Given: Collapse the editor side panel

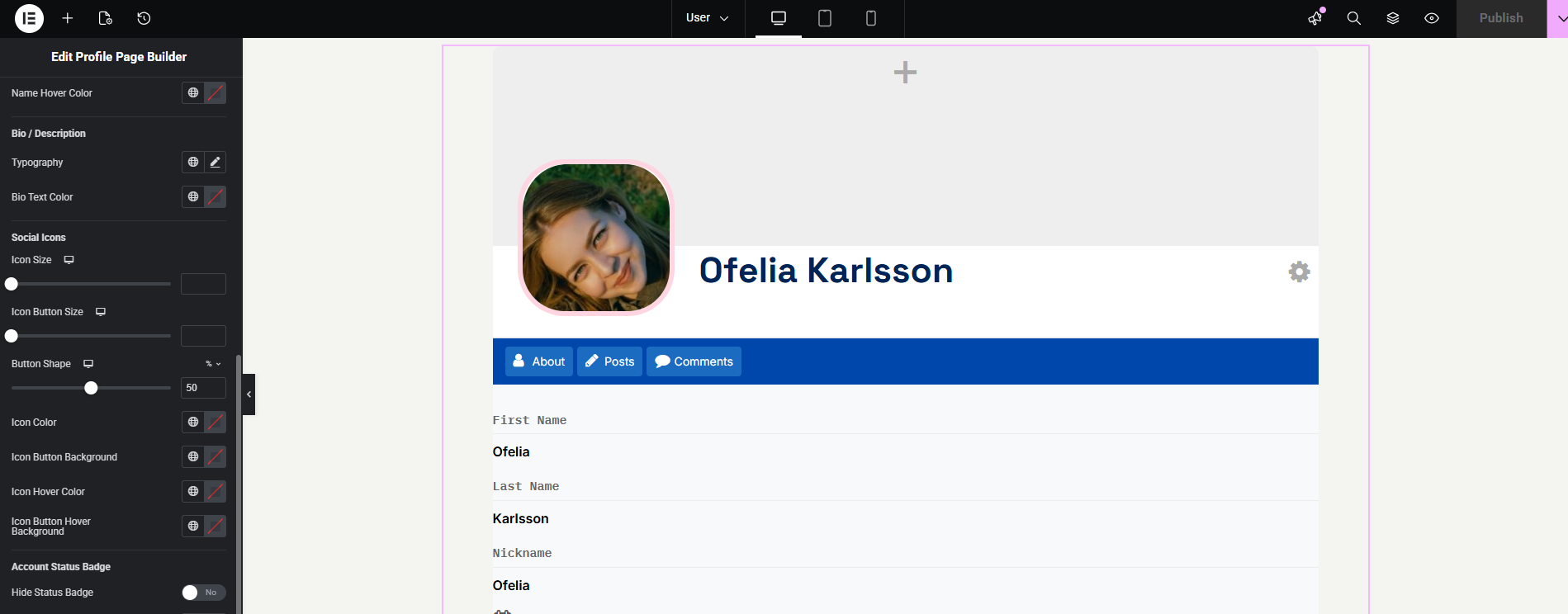Looking at the screenshot, I should [249, 394].
